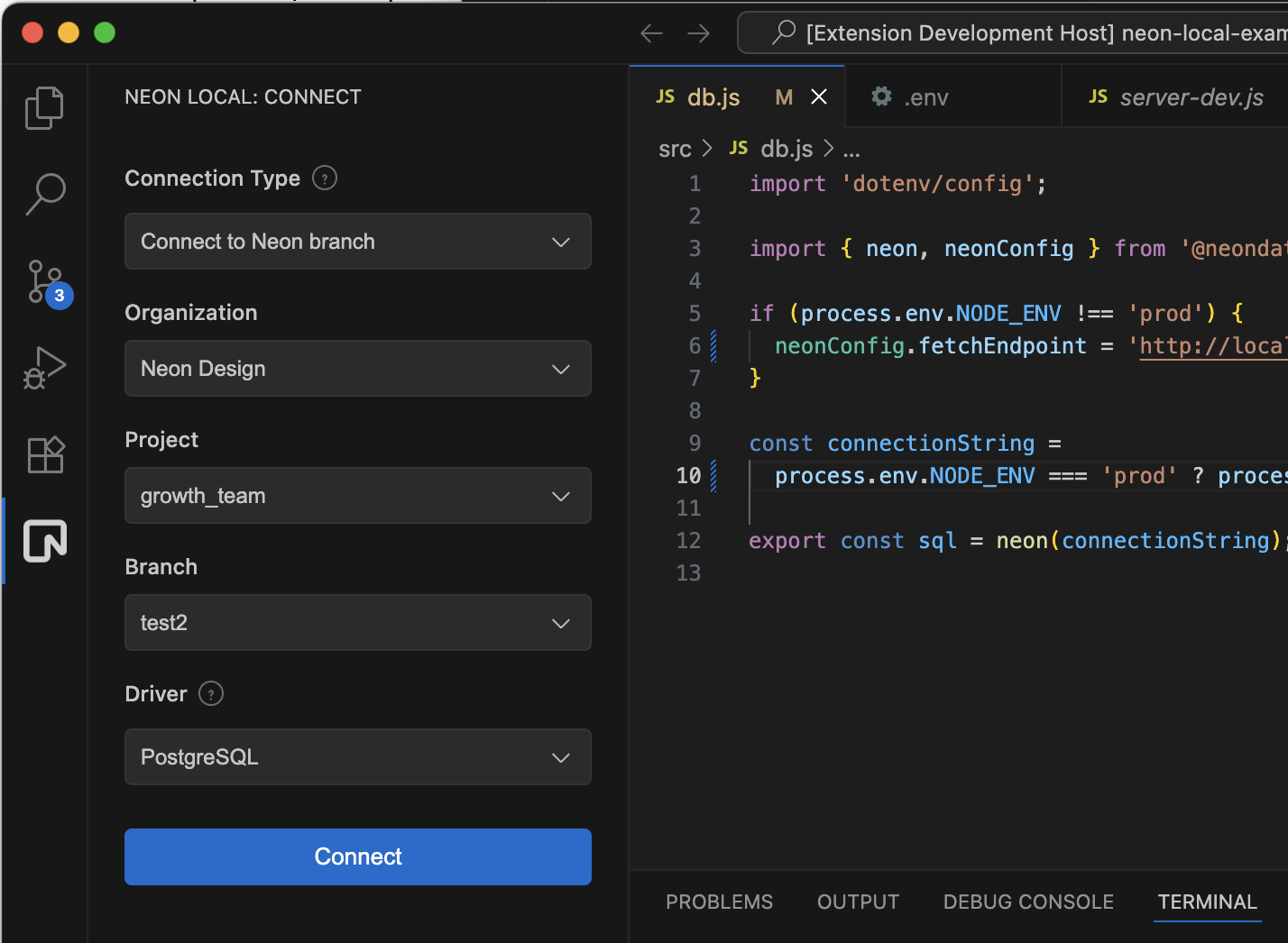Click the gear icon on .env tab
Screen dimensions: 1288x943
[x=881, y=96]
